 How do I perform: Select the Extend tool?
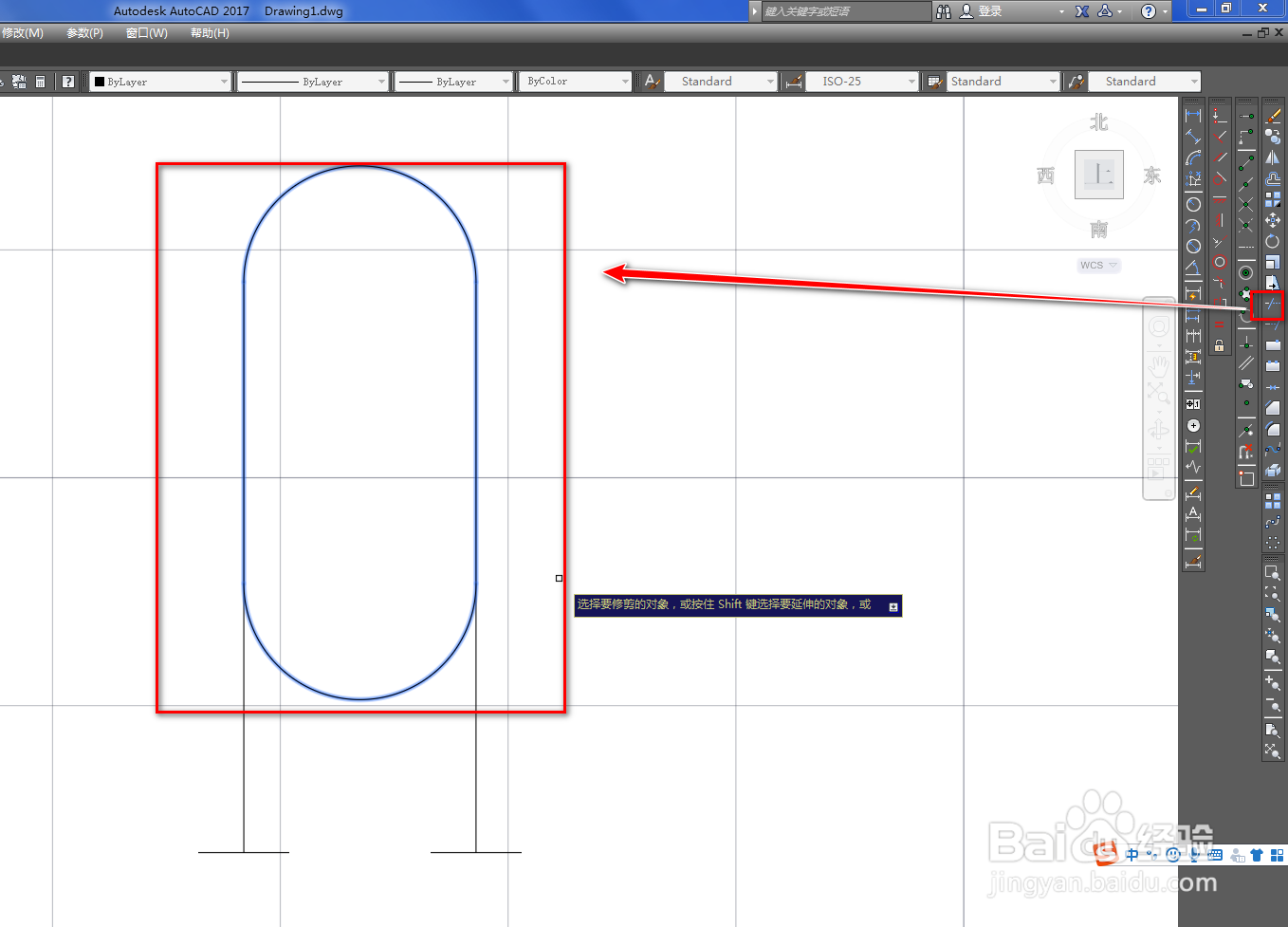(x=1273, y=325)
